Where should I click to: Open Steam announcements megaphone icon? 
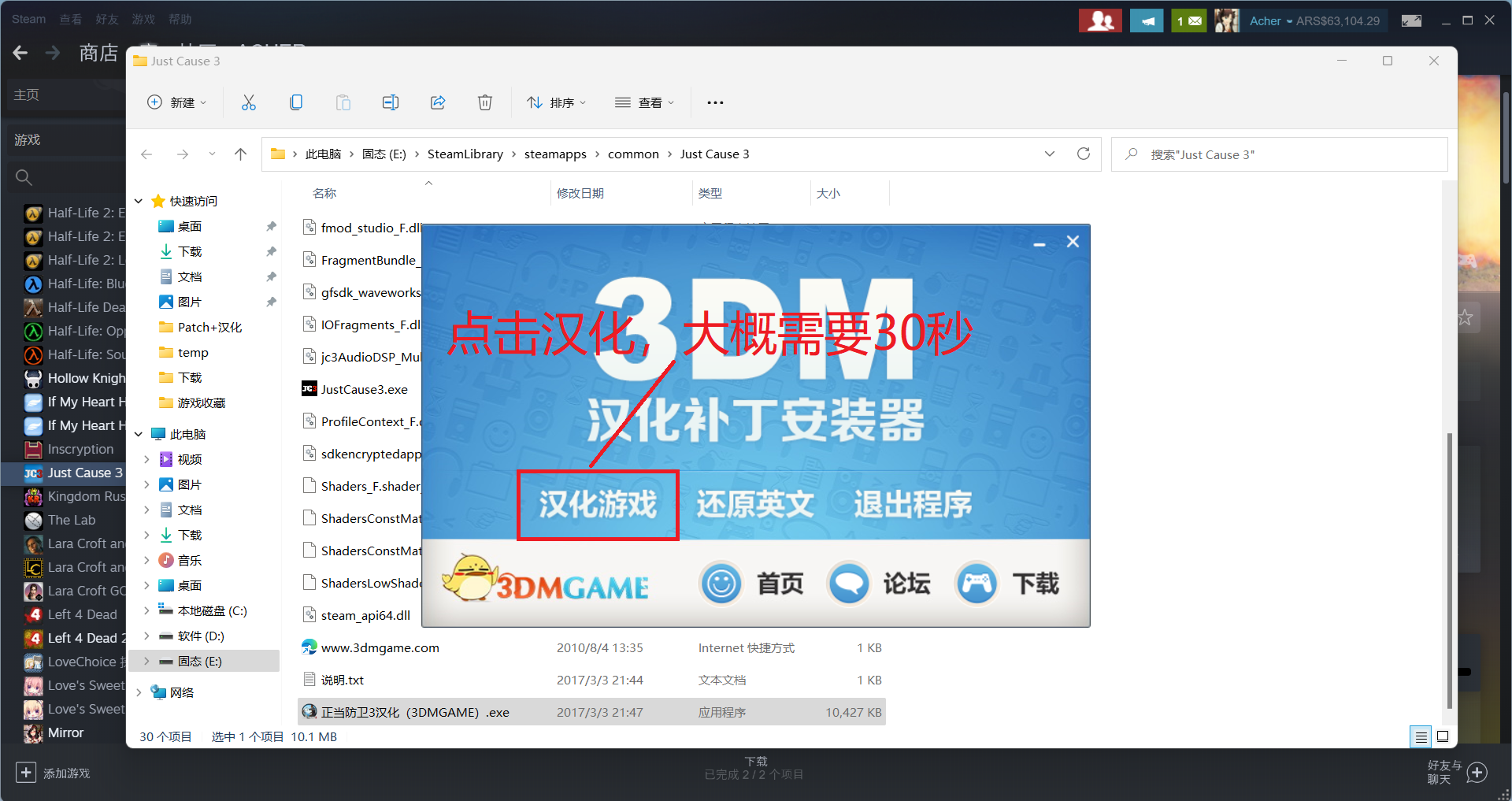(x=1147, y=20)
